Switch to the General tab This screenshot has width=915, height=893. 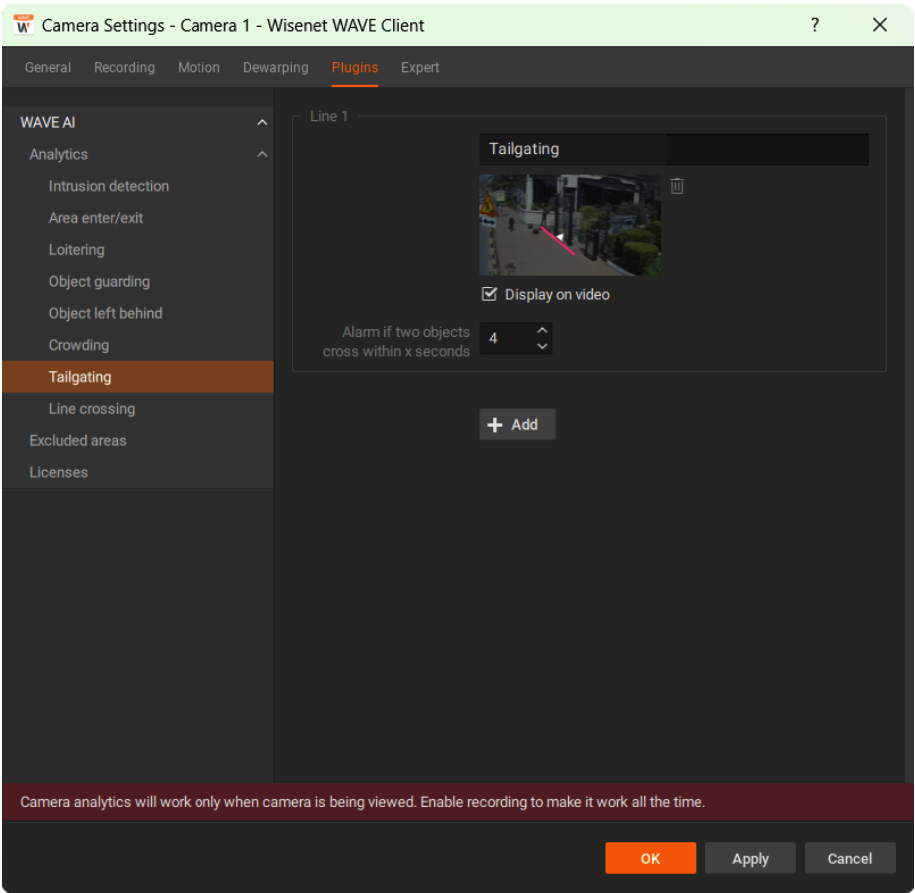[48, 68]
